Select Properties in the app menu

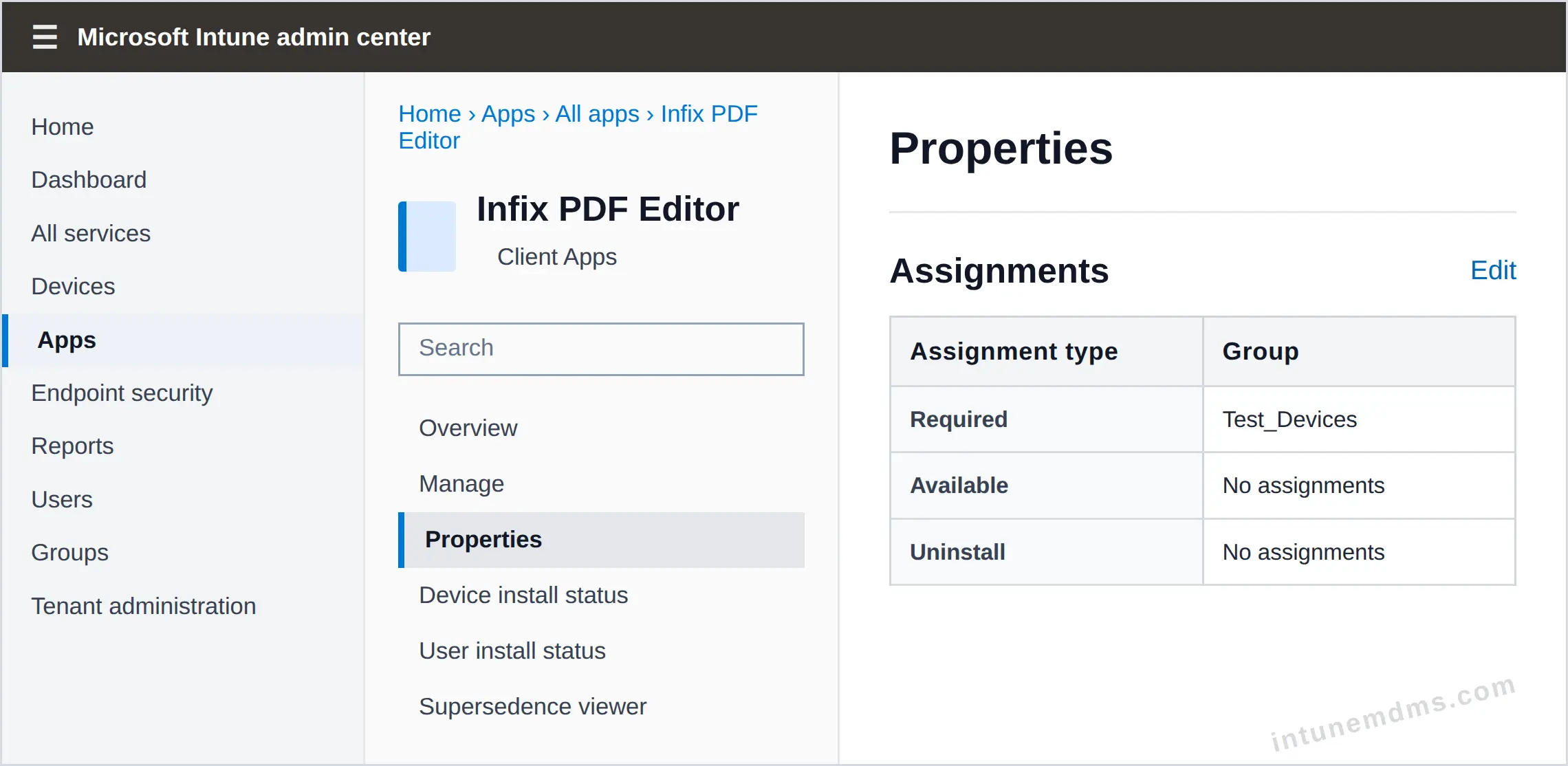[601, 540]
